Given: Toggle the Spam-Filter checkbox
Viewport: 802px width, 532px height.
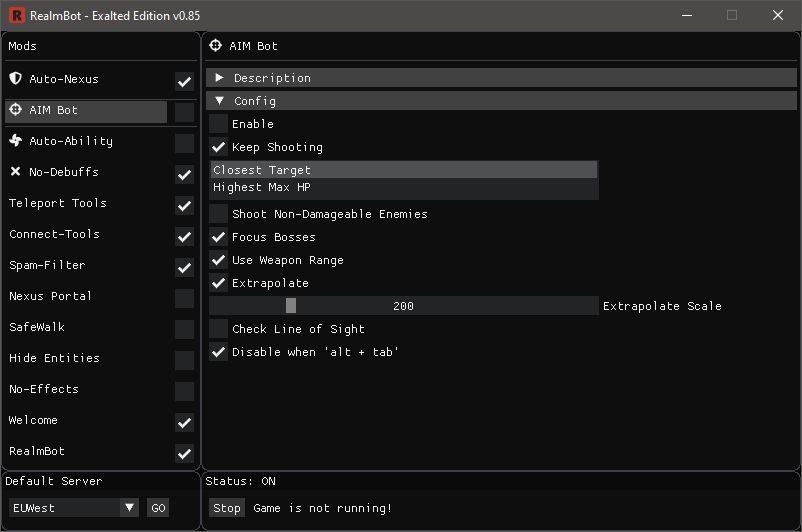Looking at the screenshot, I should click(184, 268).
